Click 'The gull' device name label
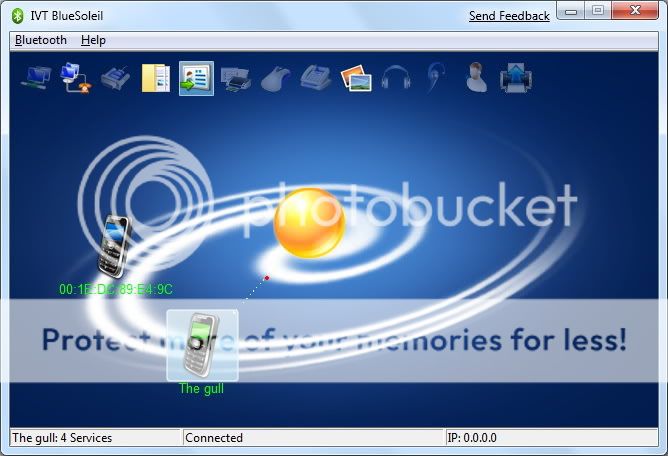The width and height of the screenshot is (668, 456). pos(202,388)
